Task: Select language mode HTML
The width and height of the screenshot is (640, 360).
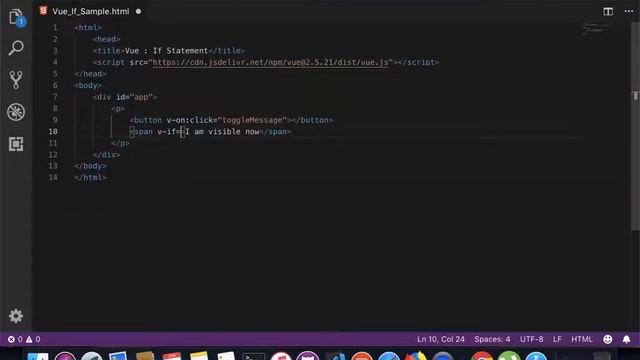Action: tap(582, 339)
